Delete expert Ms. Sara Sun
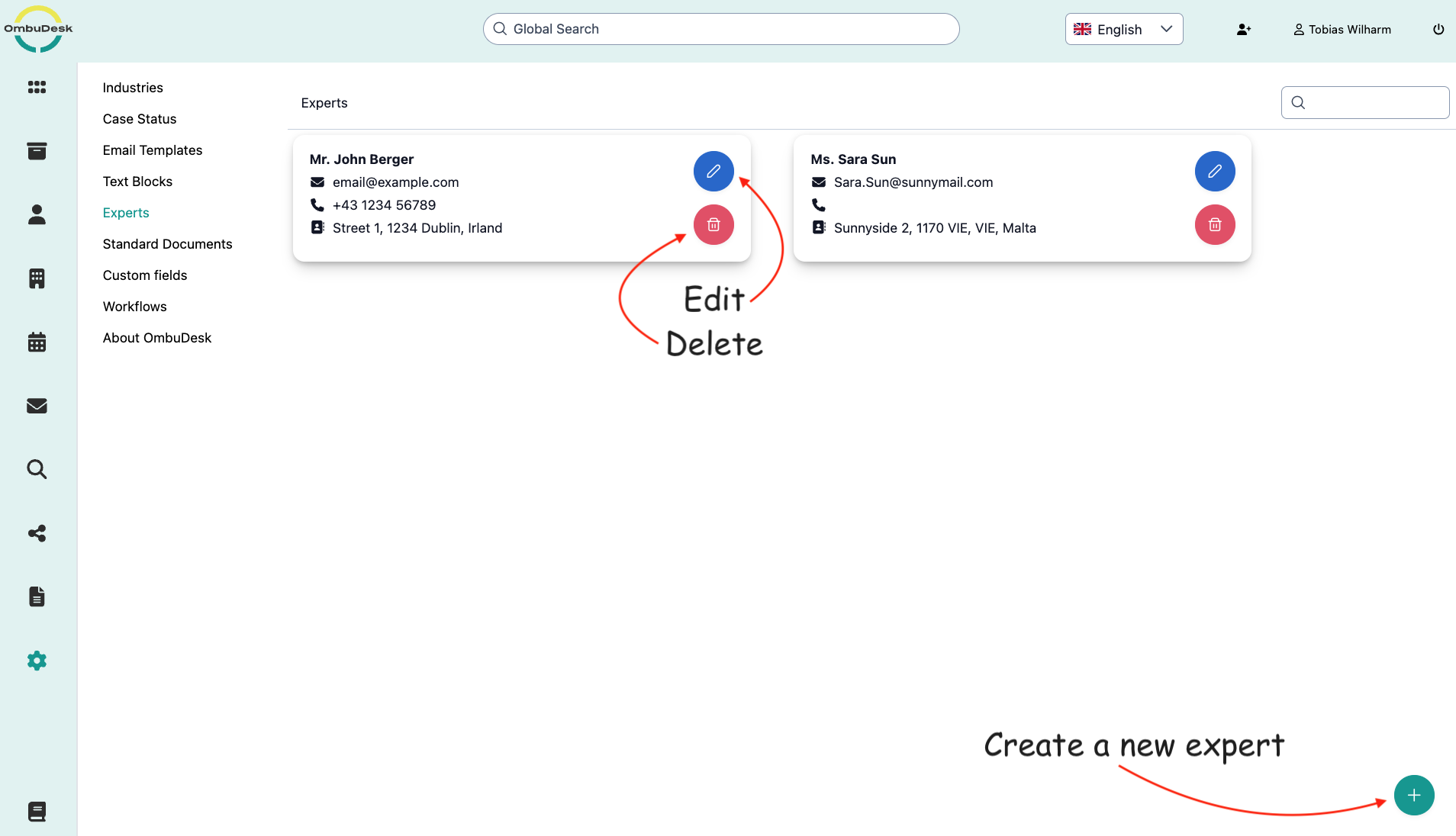The width and height of the screenshot is (1456, 836). point(1215,225)
